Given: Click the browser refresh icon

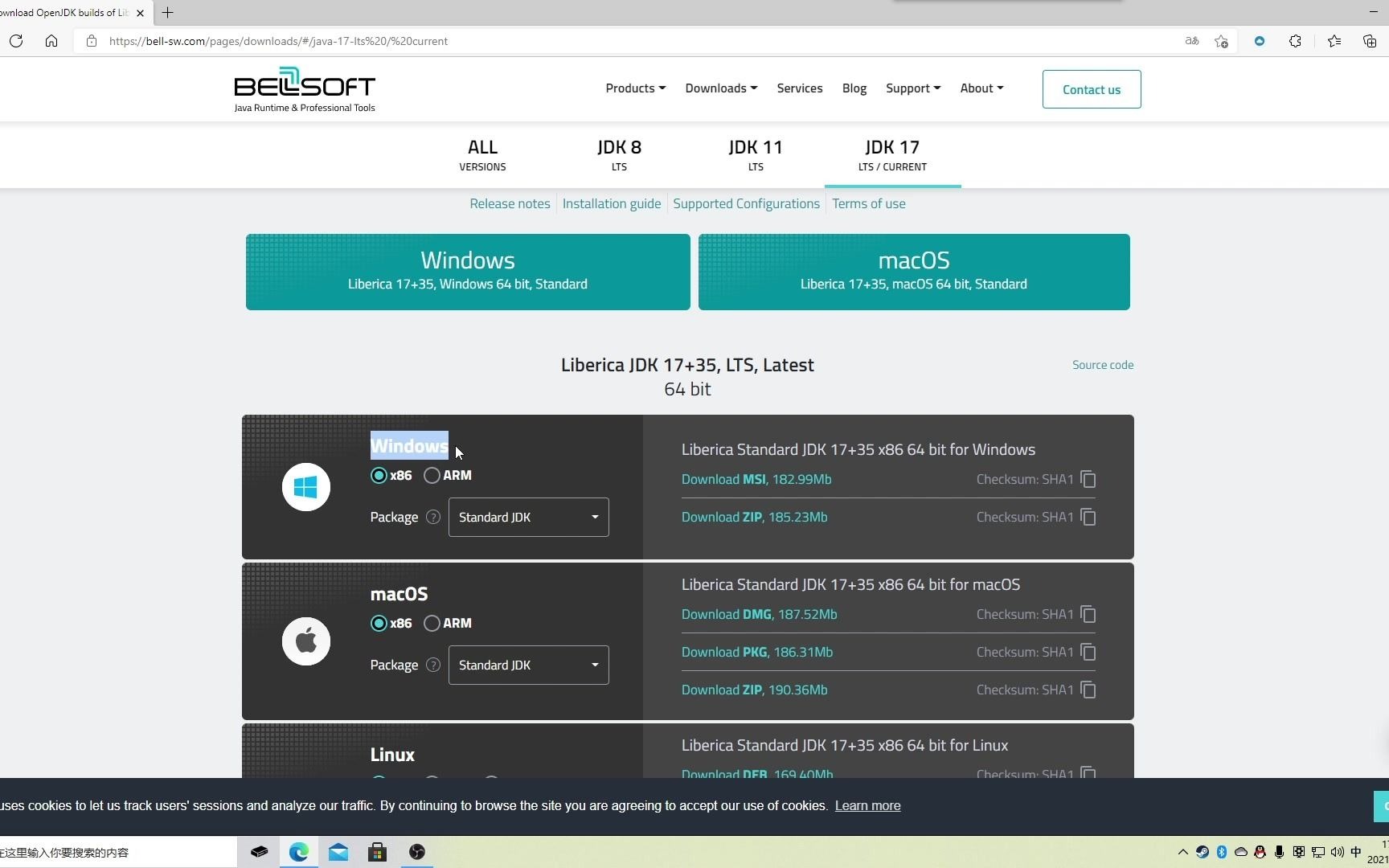Looking at the screenshot, I should tap(16, 41).
